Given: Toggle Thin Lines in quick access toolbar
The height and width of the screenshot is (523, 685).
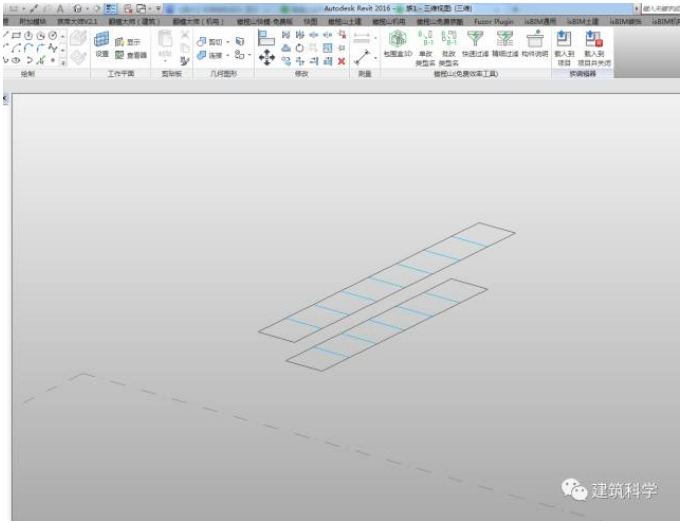Looking at the screenshot, I should tap(111, 8).
